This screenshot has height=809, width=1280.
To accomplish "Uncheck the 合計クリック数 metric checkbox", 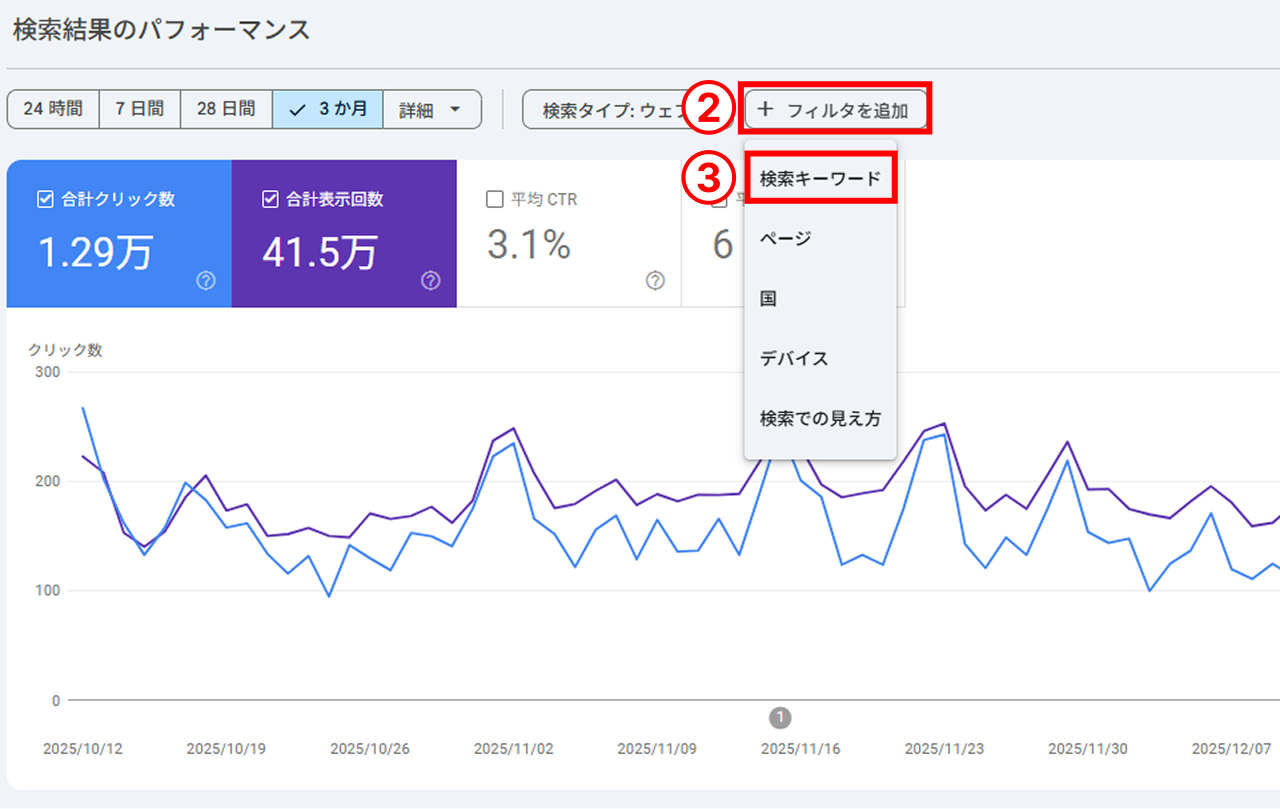I will [x=44, y=199].
